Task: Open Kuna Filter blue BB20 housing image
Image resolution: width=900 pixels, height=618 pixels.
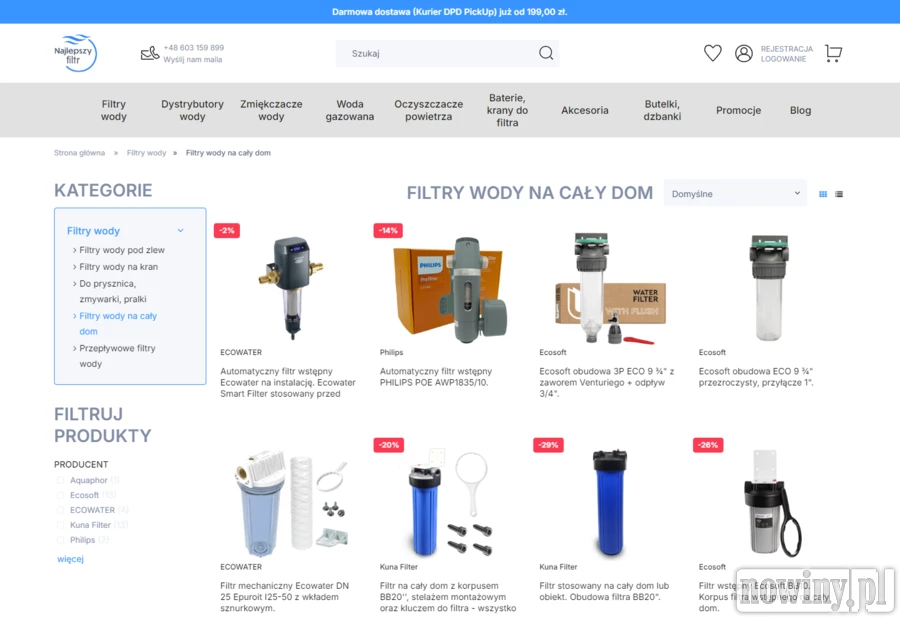Action: point(610,502)
